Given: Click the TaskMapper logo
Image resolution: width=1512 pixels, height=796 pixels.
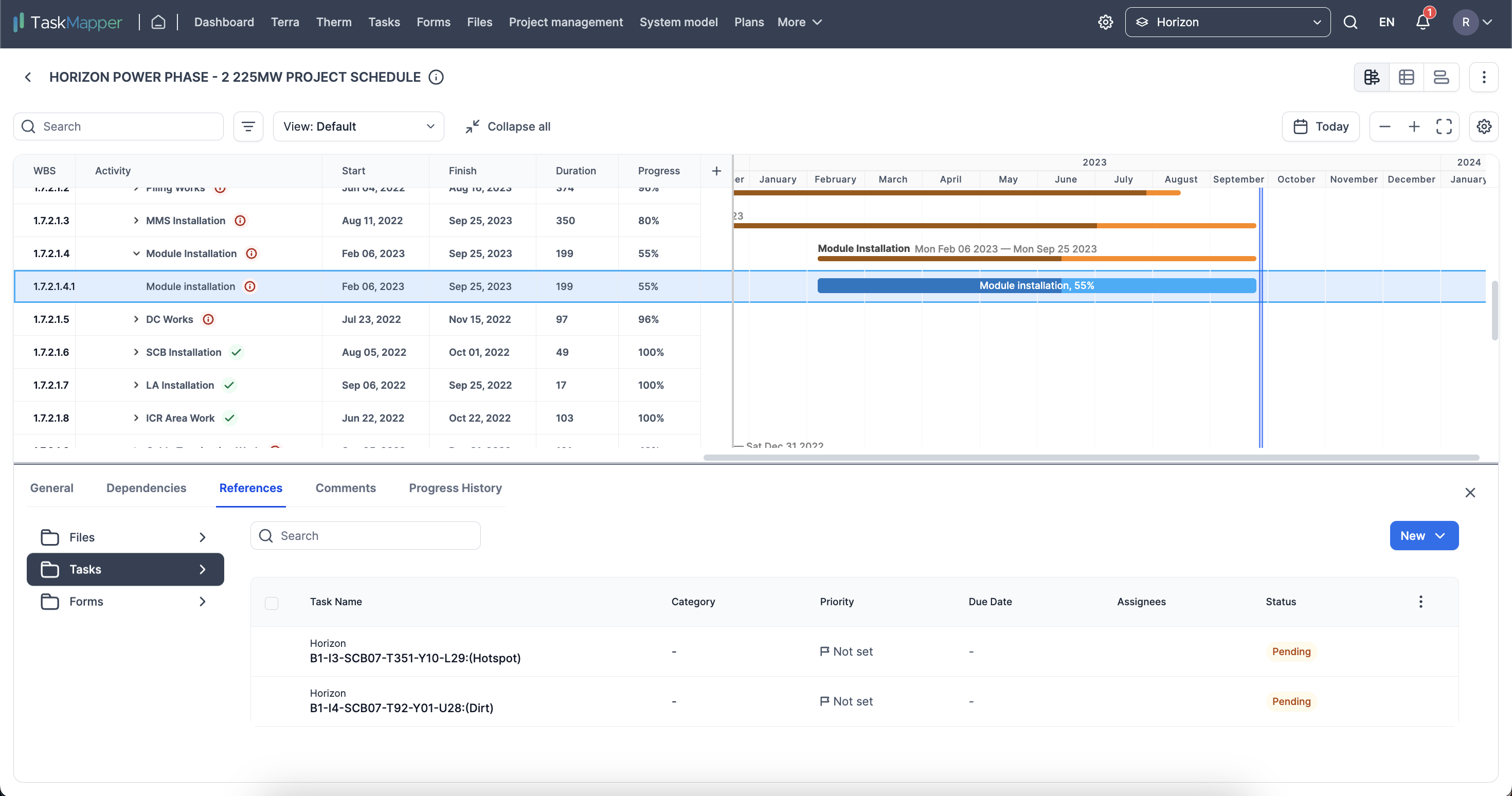Looking at the screenshot, I should [x=67, y=22].
